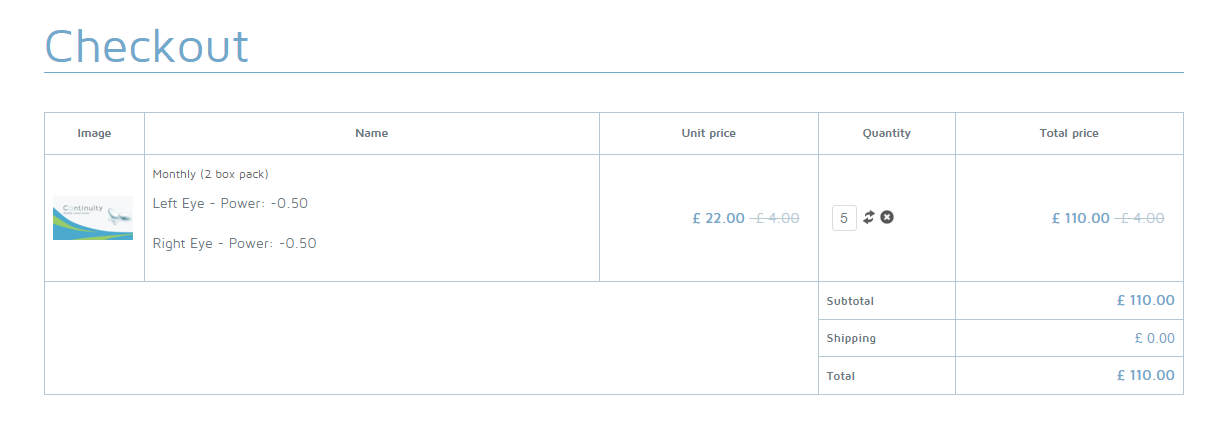Click the final Total row label
Viewport: 1206px width, 435px height.
point(841,376)
